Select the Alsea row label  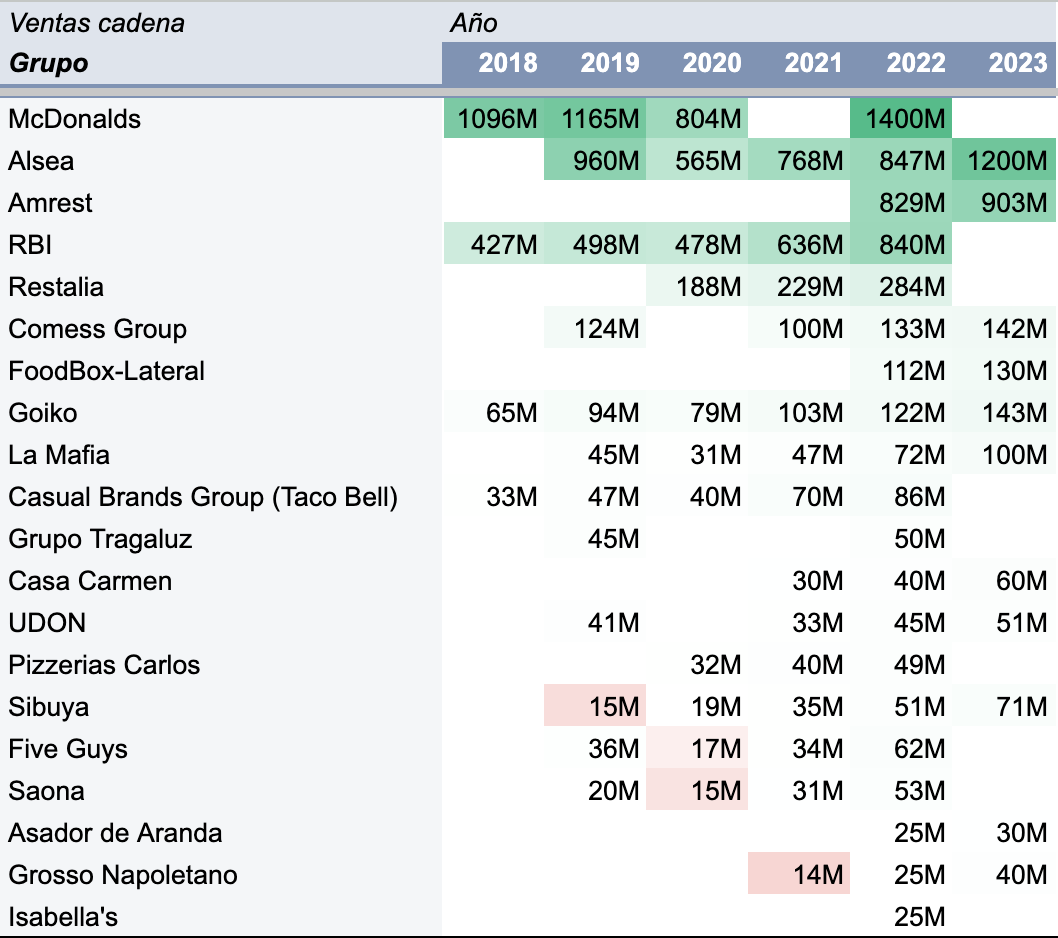tap(40, 161)
